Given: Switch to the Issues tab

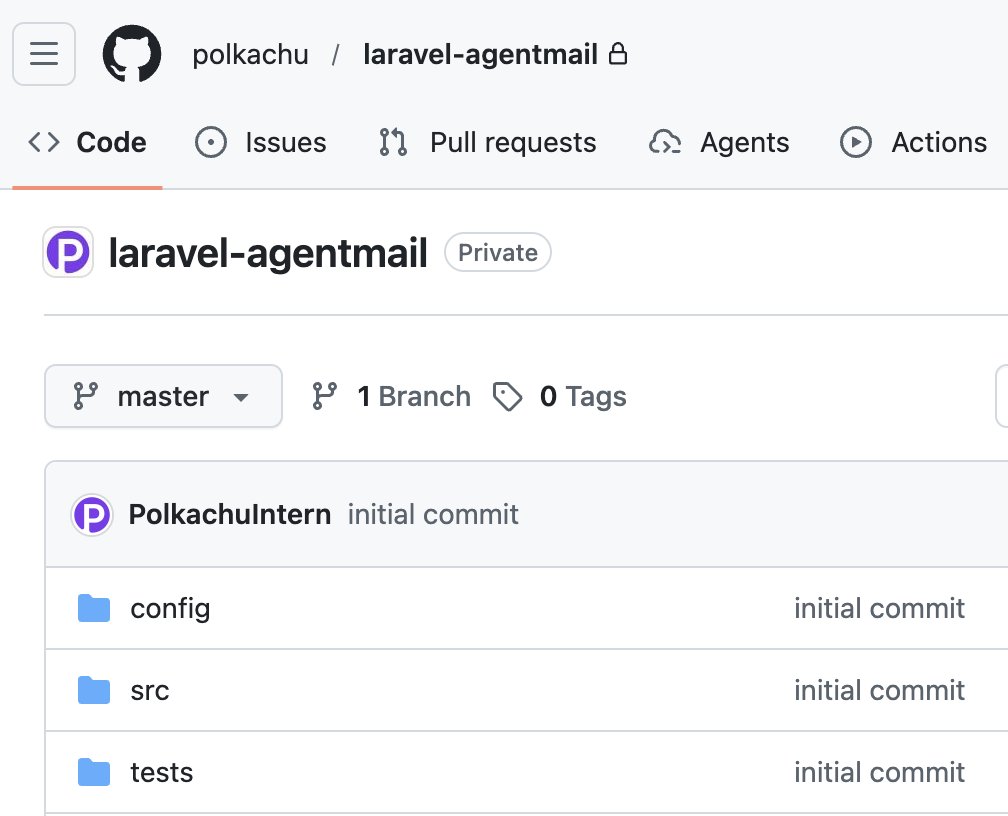Looking at the screenshot, I should [x=261, y=143].
